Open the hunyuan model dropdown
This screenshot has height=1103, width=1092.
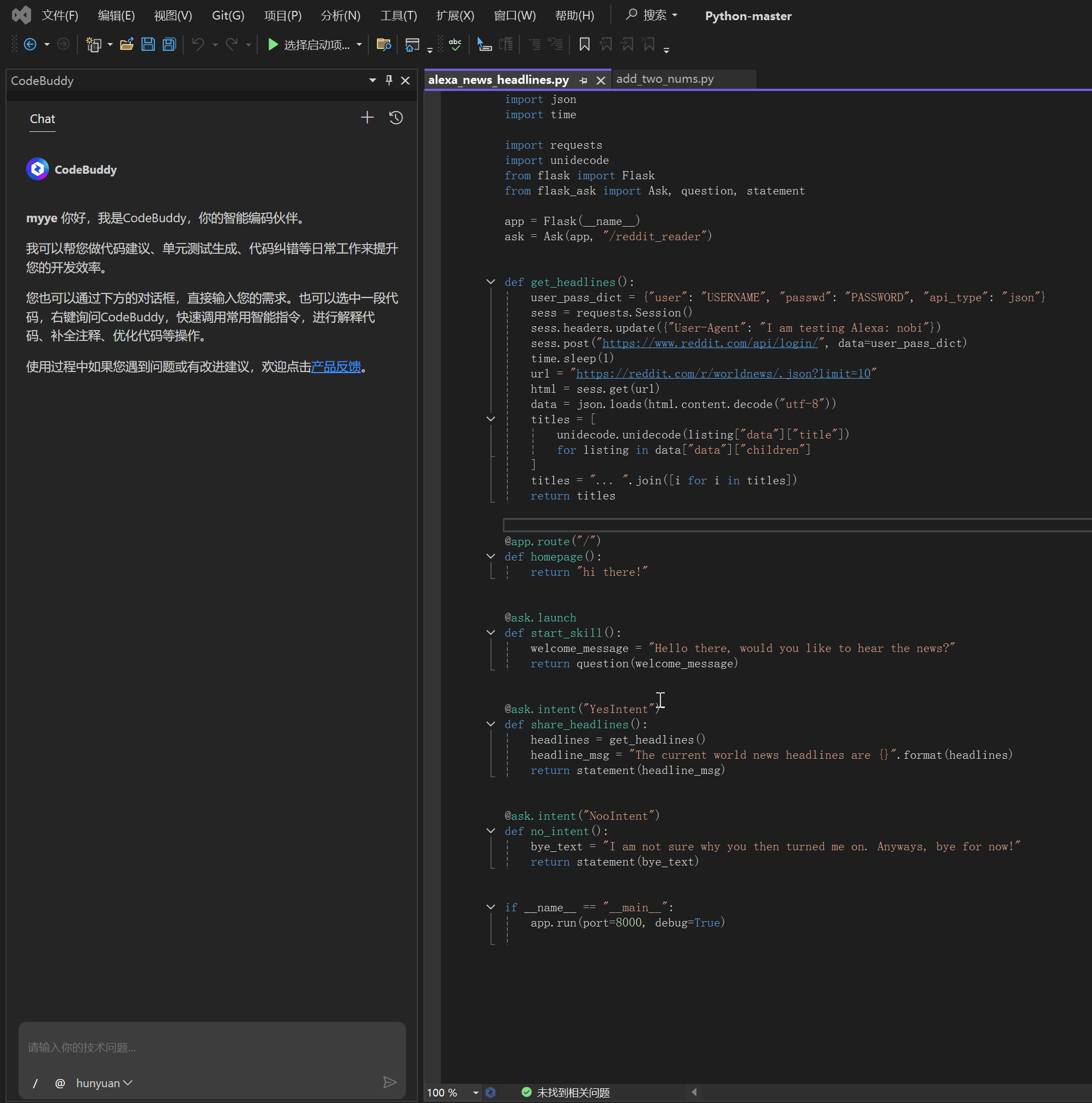click(104, 1083)
